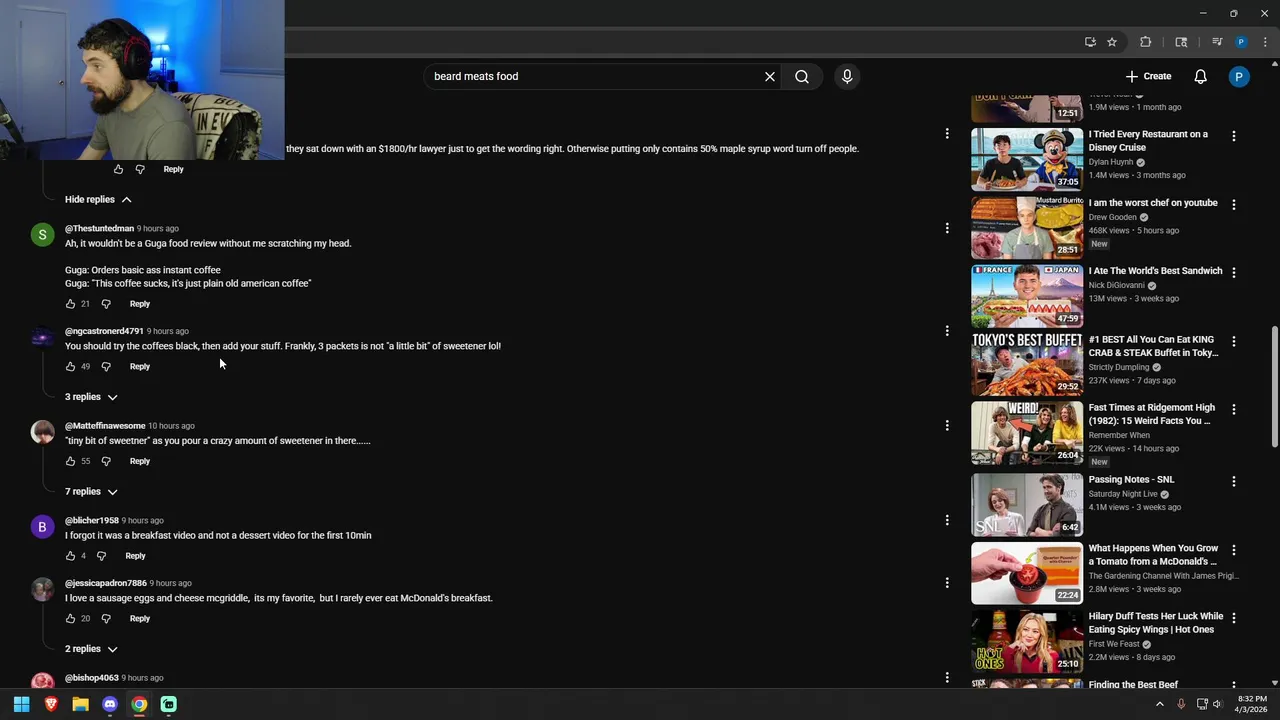Open Strictly Dumpling channel name
The width and height of the screenshot is (1280, 720).
coord(1119,367)
